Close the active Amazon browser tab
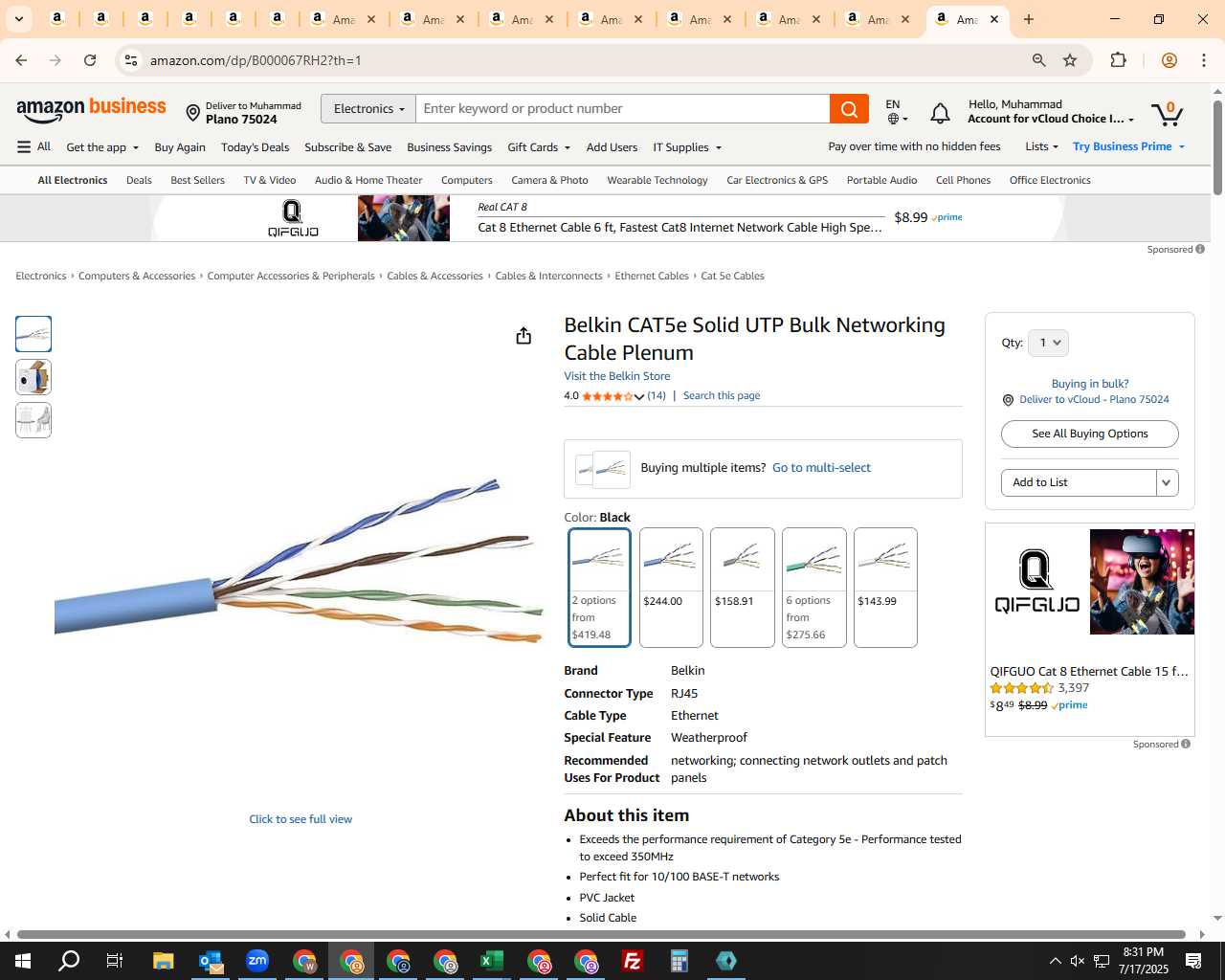 pos(994,19)
